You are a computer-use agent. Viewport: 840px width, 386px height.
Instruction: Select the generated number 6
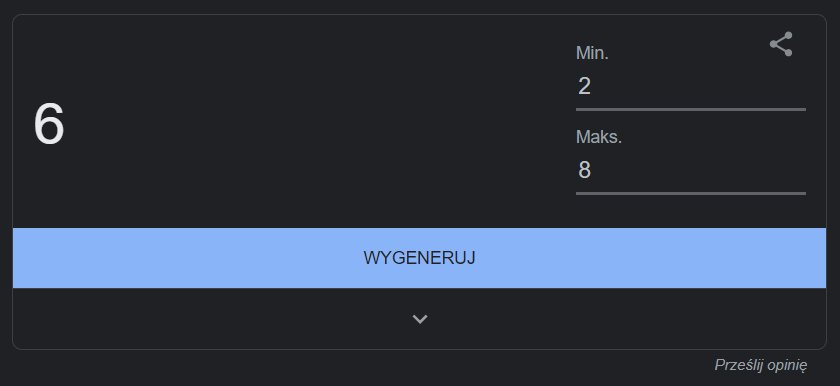(49, 124)
